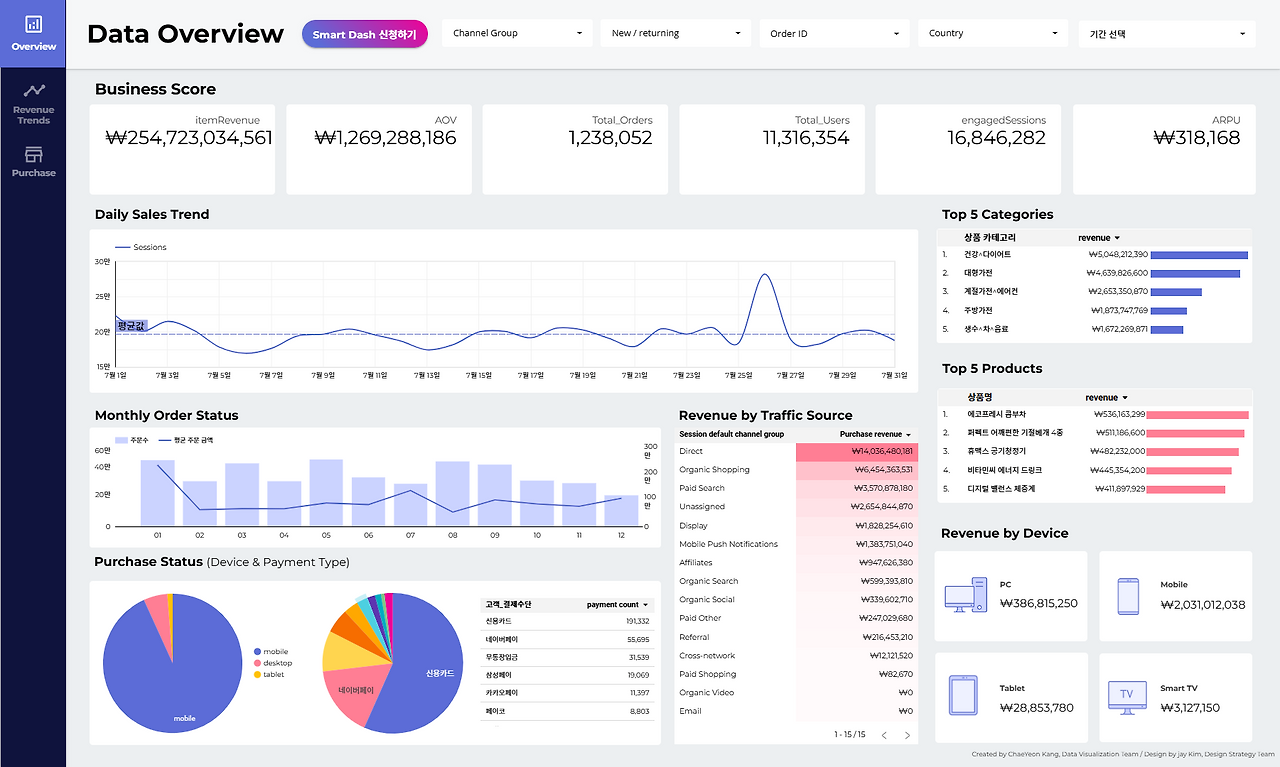Go to next page arrow in traffic table

coord(907,735)
